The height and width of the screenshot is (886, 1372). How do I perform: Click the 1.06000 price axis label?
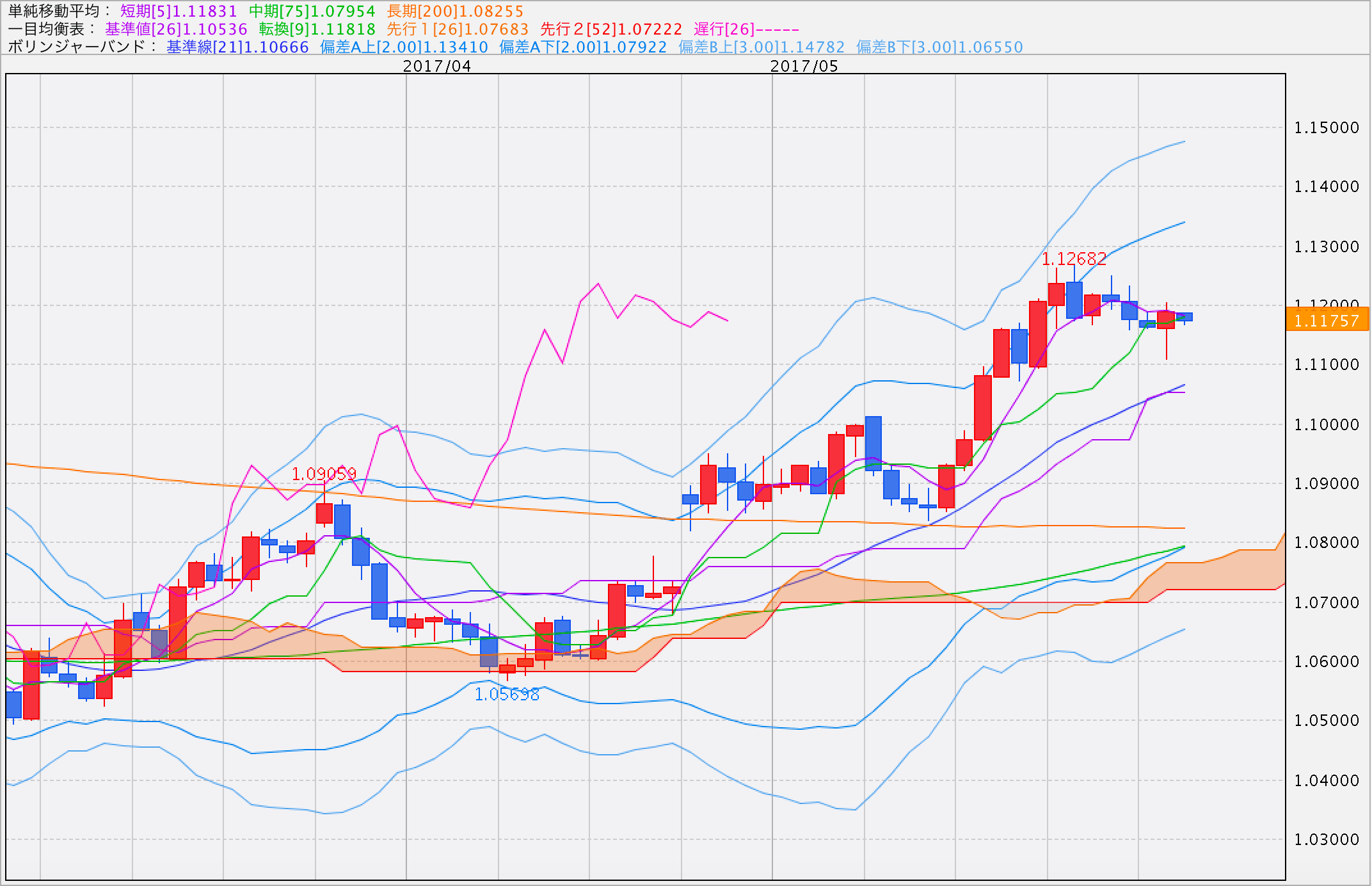(1327, 661)
